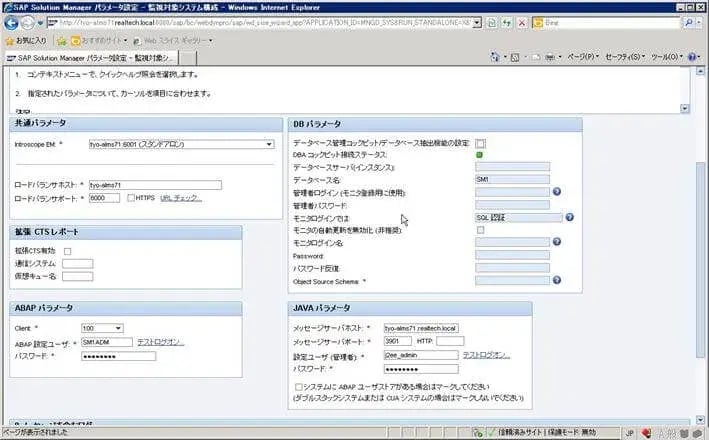Viewport: 709px width, 440px height.
Task: Click the SQL 認証 monitor login field
Action: coord(519,218)
